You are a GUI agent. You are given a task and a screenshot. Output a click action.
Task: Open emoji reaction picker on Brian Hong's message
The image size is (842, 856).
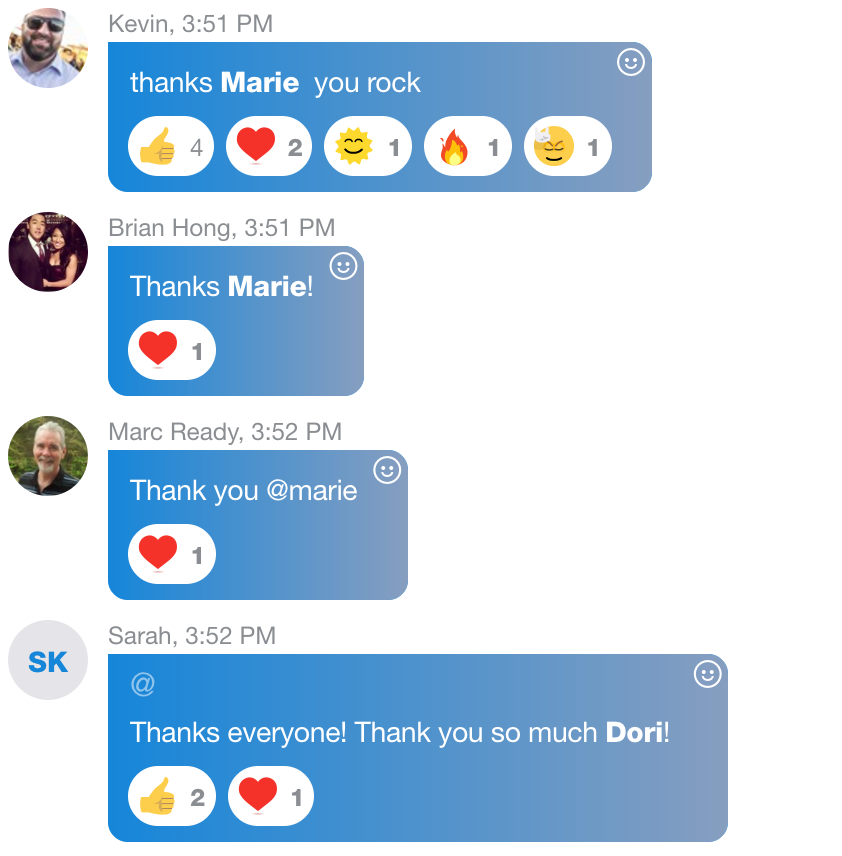[343, 266]
